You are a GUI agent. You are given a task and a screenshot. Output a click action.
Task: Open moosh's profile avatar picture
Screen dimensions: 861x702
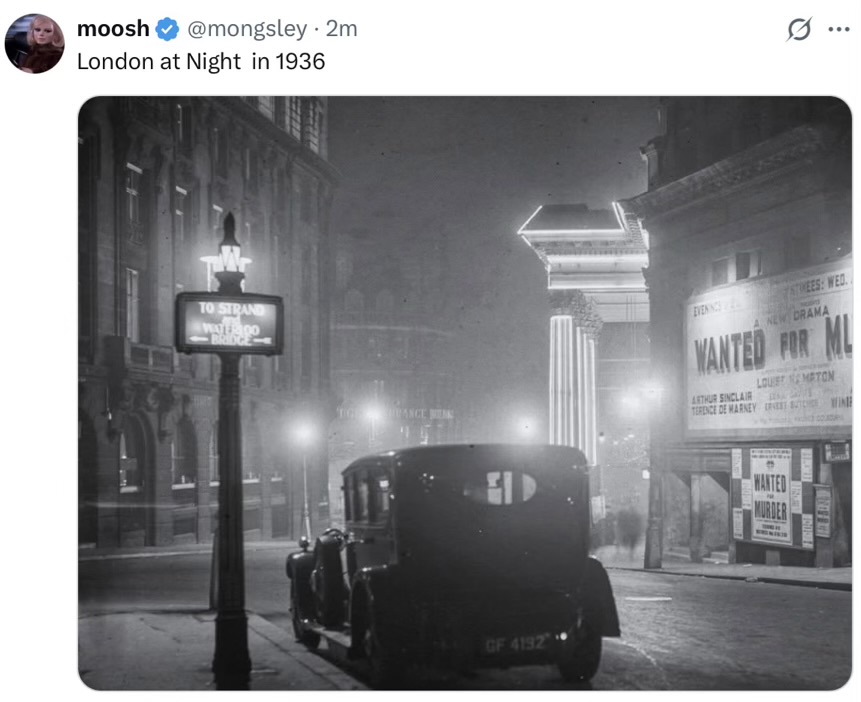35,43
